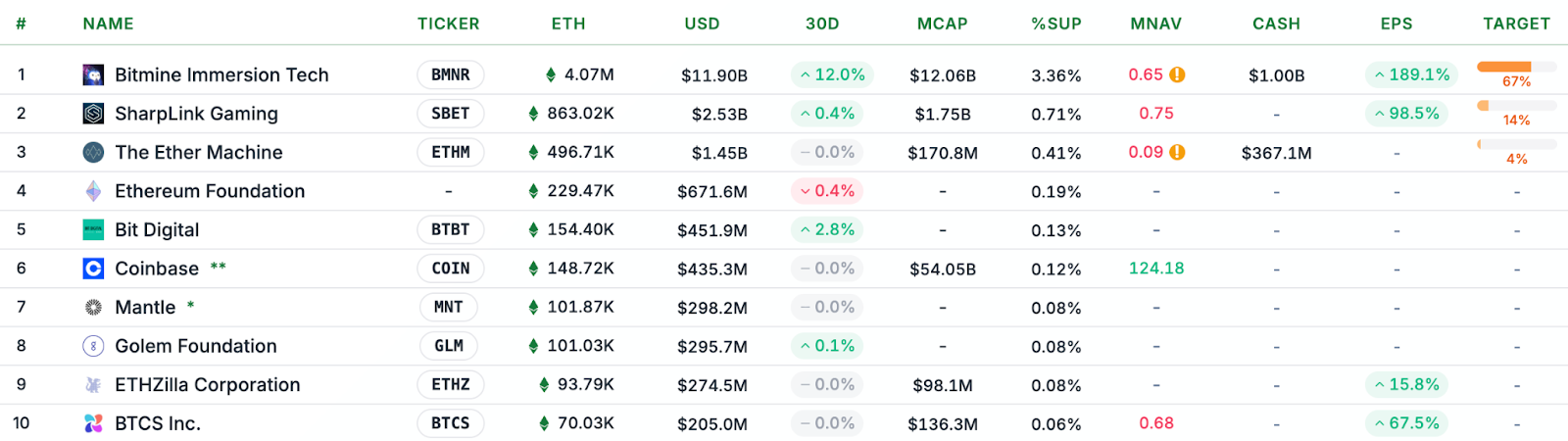Click The Ether Machine logo icon
Screen dimensions: 1568x441
pos(93,152)
